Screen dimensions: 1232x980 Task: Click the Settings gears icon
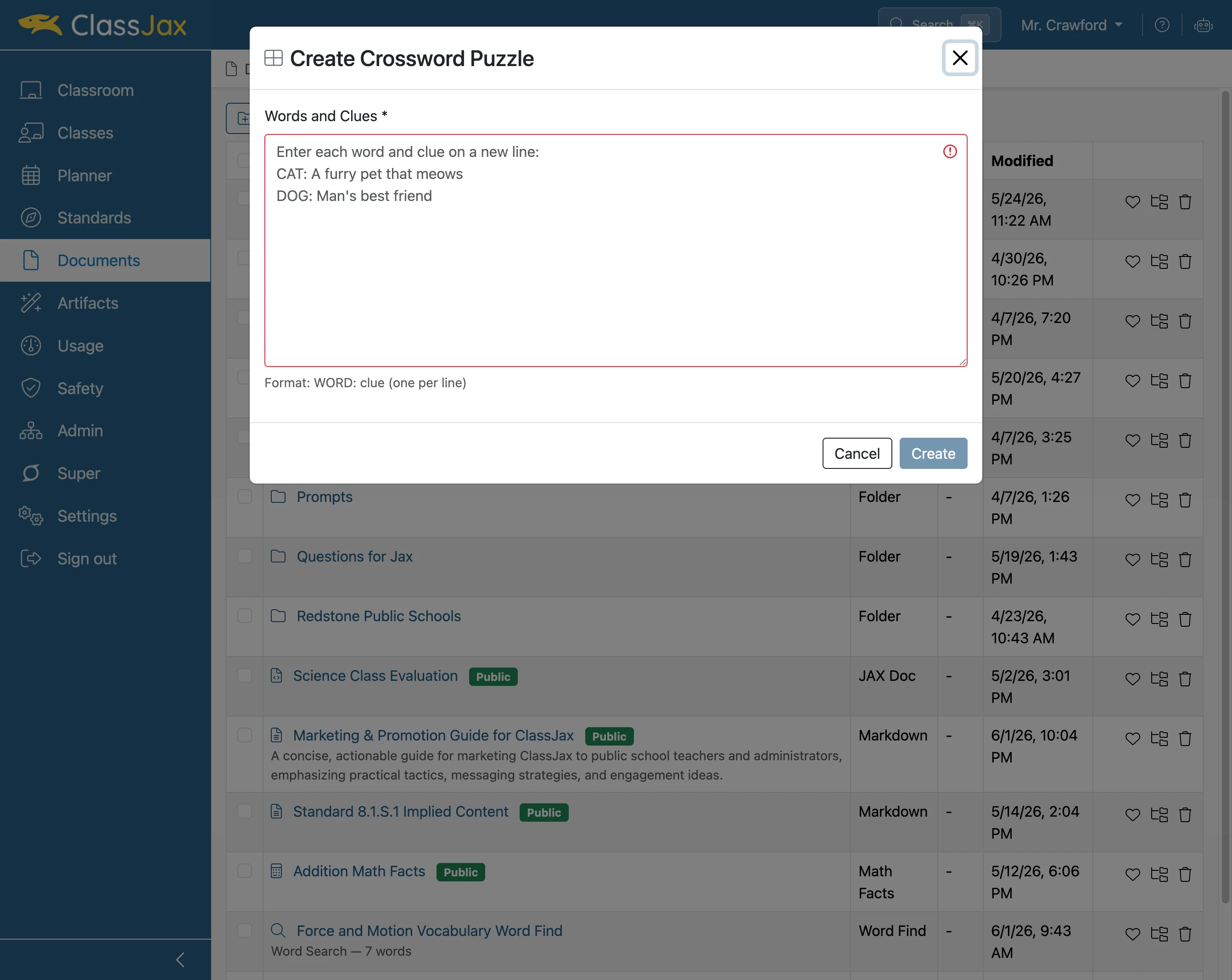pos(31,516)
